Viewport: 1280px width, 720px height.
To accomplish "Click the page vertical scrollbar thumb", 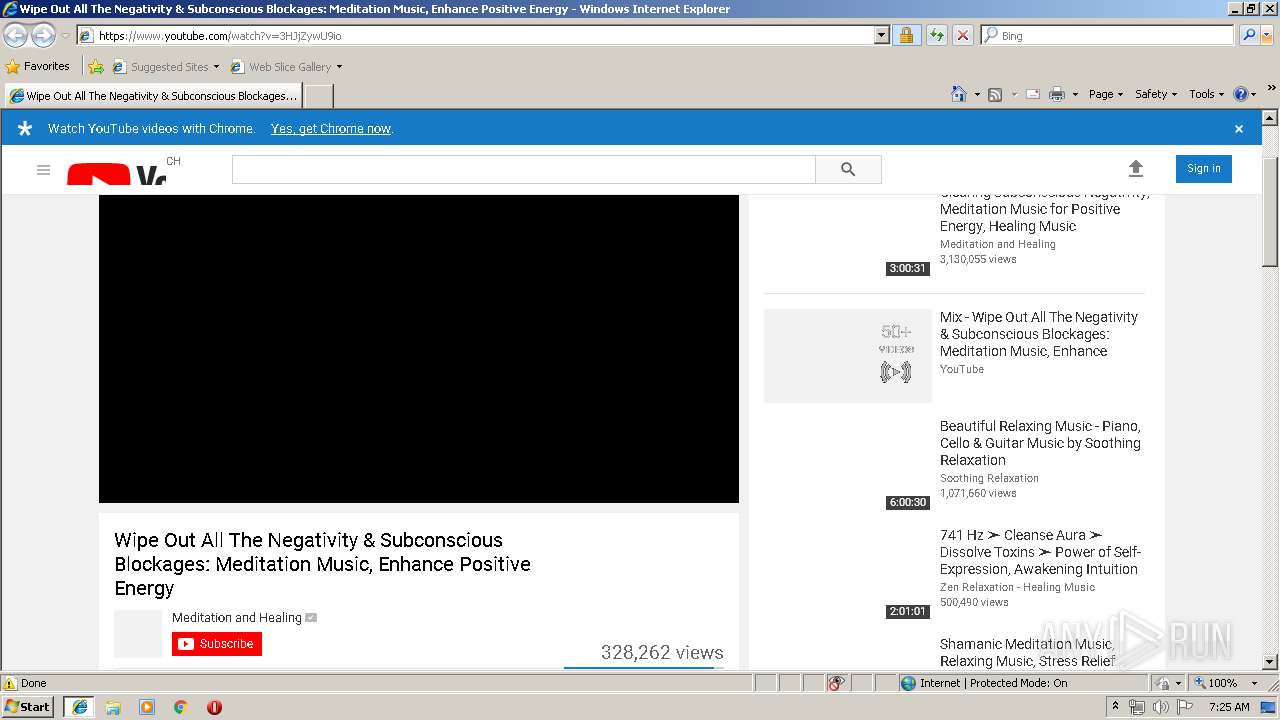I will 1270,211.
